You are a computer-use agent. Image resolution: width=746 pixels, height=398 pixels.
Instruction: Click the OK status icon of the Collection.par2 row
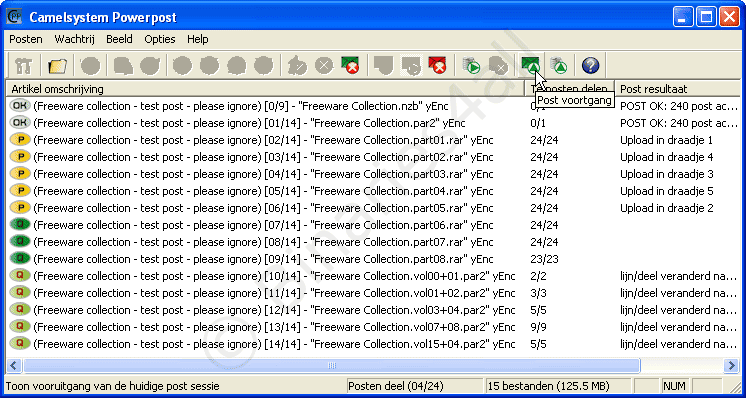20,123
